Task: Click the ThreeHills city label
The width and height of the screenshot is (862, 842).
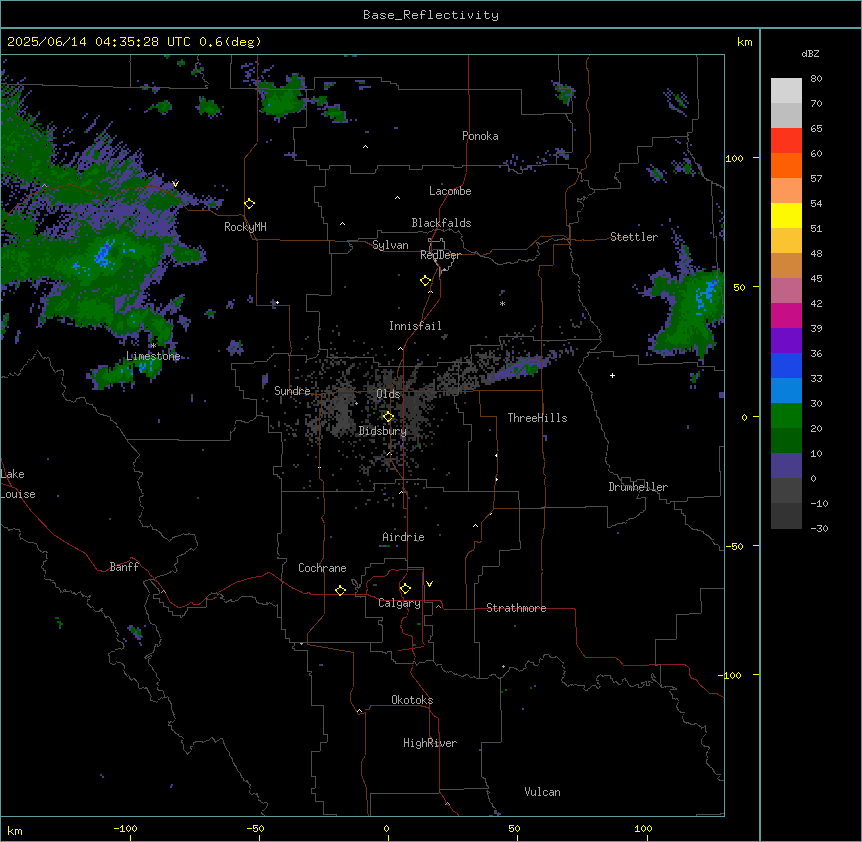Action: pos(537,418)
